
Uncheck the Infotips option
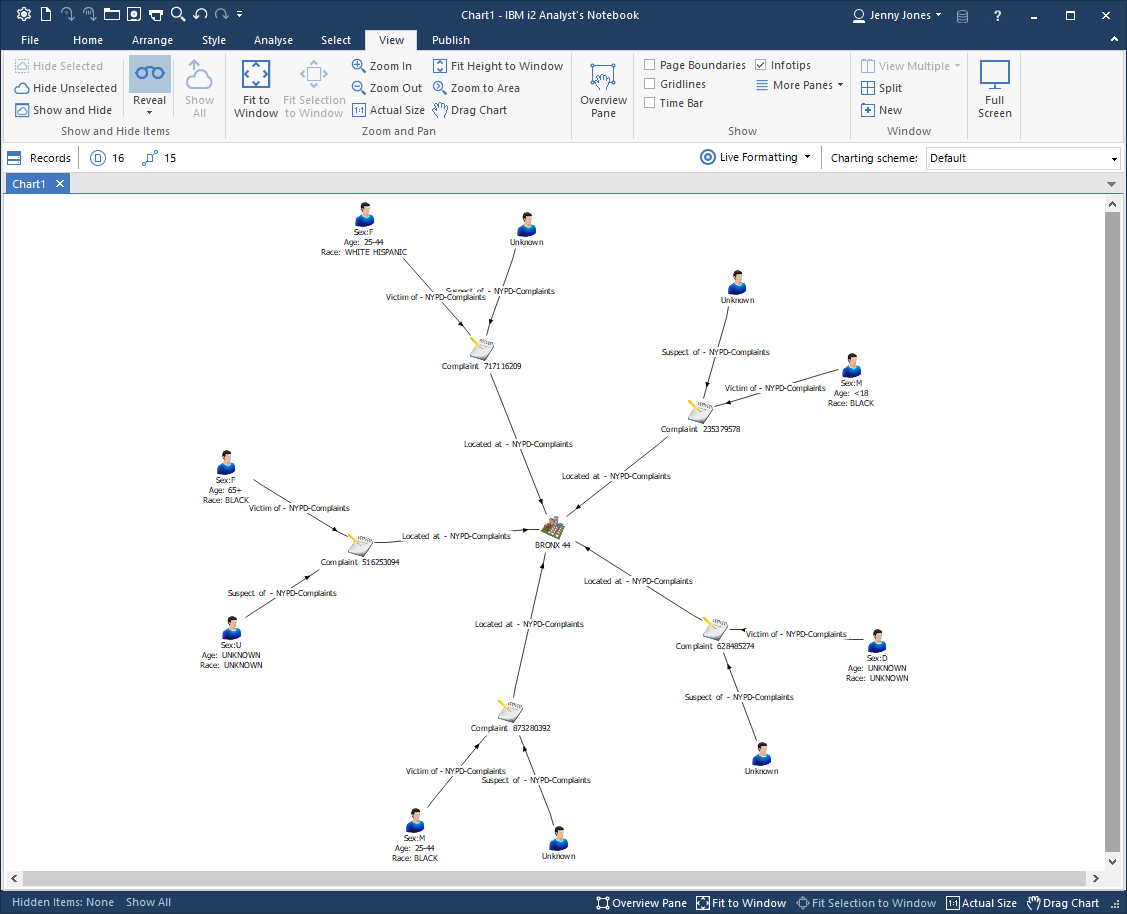pos(761,65)
